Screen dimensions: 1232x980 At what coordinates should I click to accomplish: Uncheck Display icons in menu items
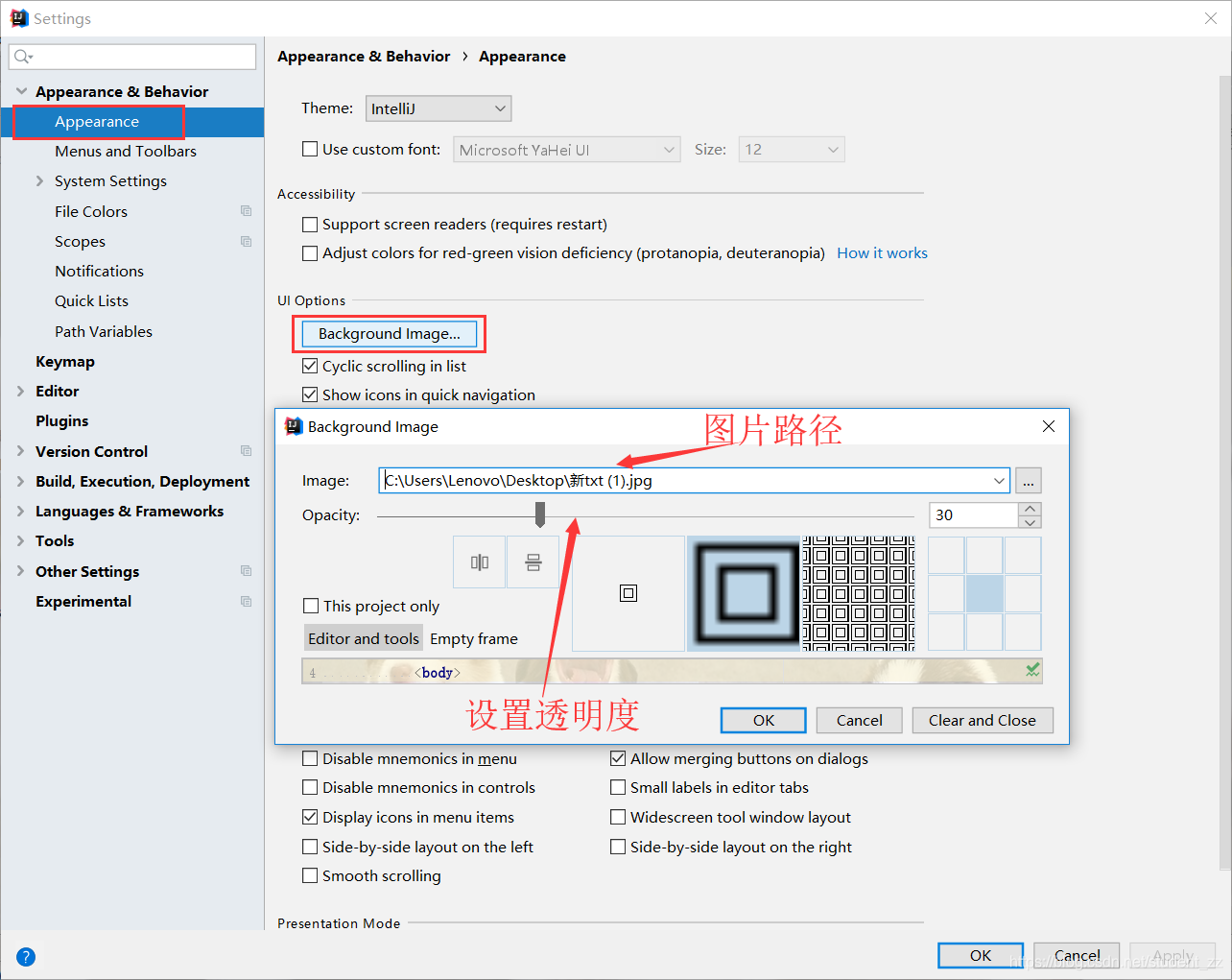tap(310, 817)
